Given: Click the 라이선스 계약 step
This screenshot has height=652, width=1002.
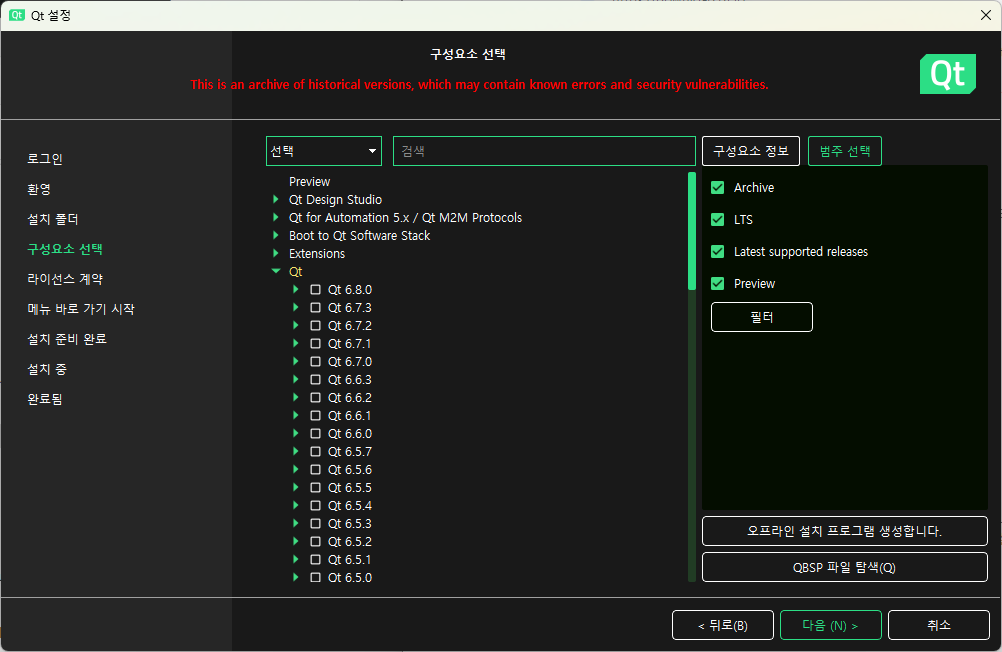Looking at the screenshot, I should click(x=65, y=279).
